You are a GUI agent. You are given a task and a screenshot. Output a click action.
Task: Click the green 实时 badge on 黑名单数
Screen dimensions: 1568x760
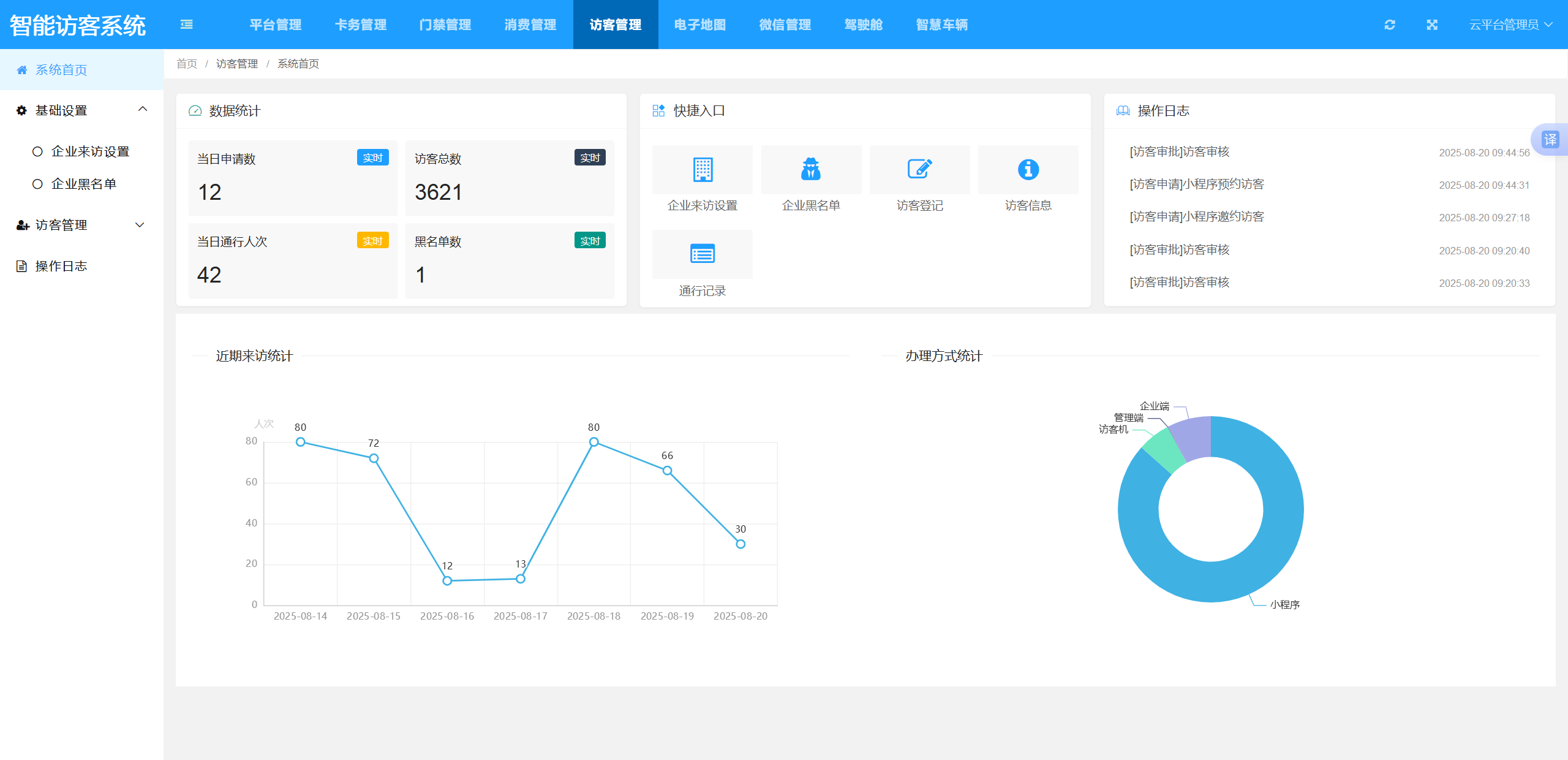tap(590, 240)
